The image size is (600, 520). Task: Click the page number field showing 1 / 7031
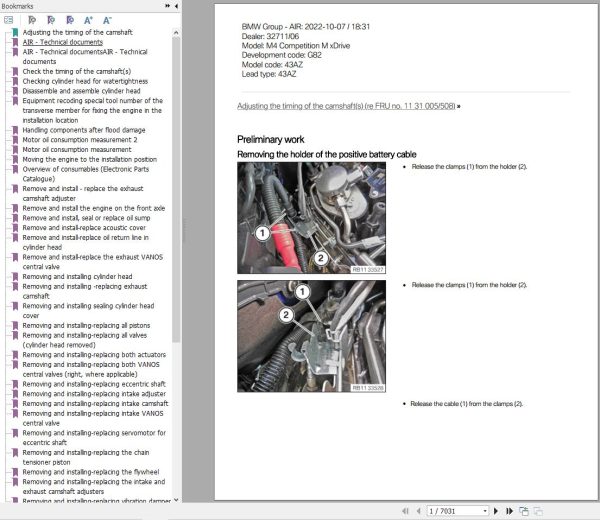454,511
